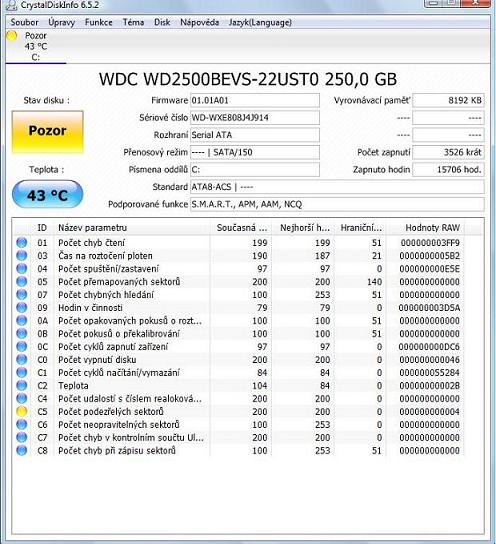This screenshot has height=544, width=496.
Task: Select the Počet přemapovaných sektorů row name
Action: pyautogui.click(x=119, y=282)
